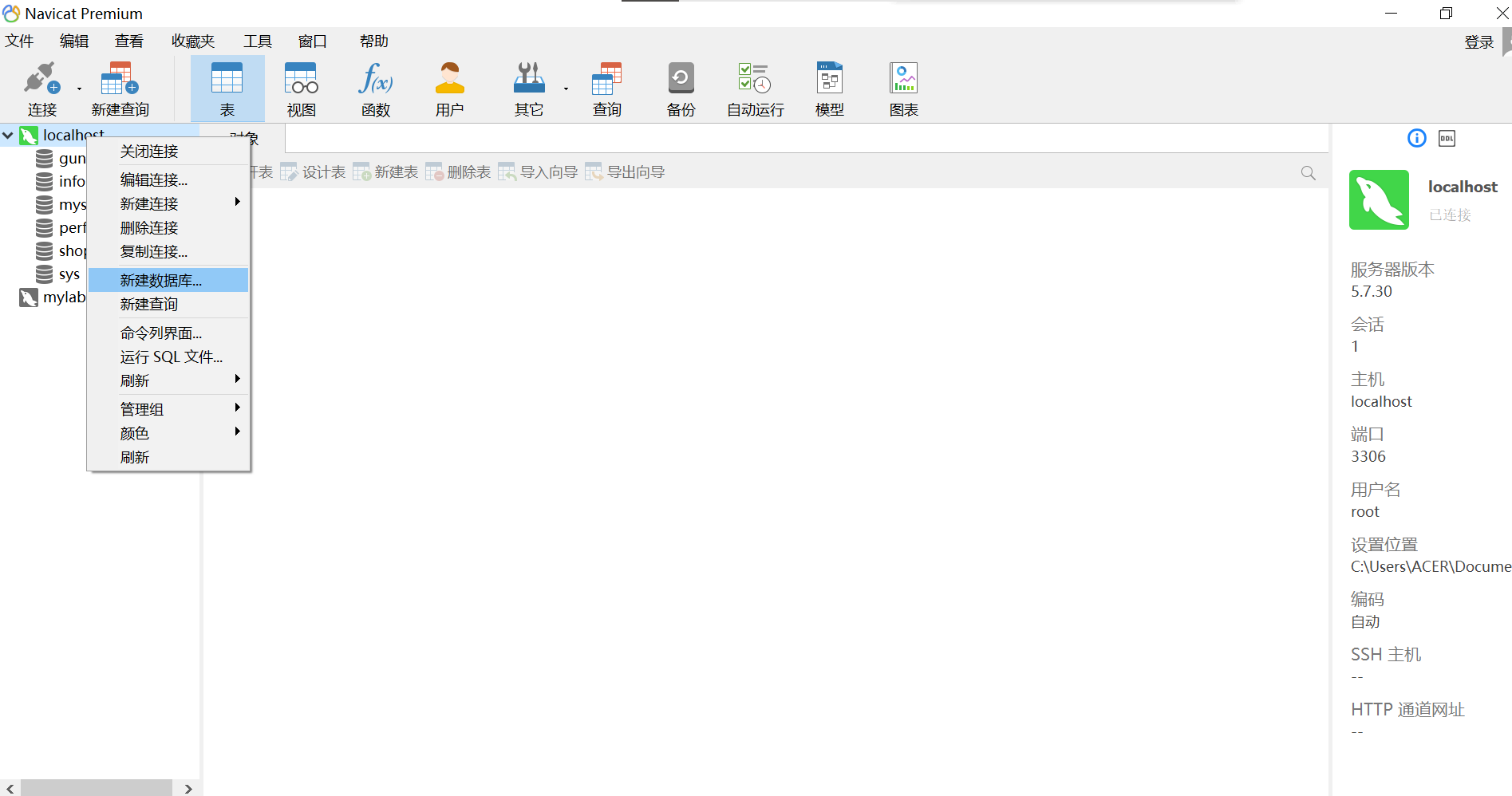Viewport: 1512px width, 796px height.
Task: Open the 工具 menu
Action: [257, 41]
